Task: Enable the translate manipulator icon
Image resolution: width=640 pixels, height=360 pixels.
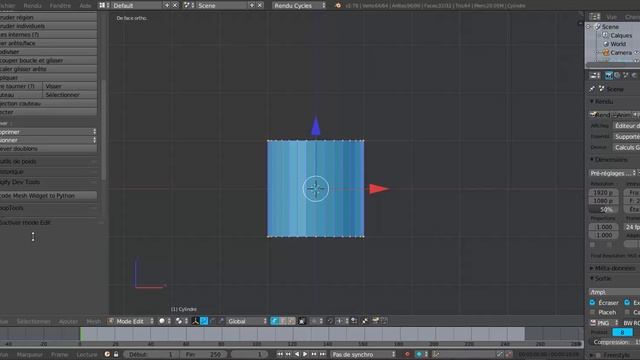Action: tap(204, 321)
